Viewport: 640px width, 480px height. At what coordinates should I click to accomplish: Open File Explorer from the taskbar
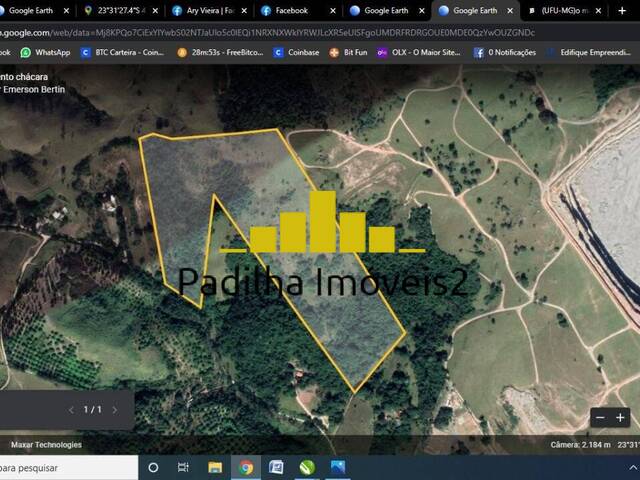(215, 467)
